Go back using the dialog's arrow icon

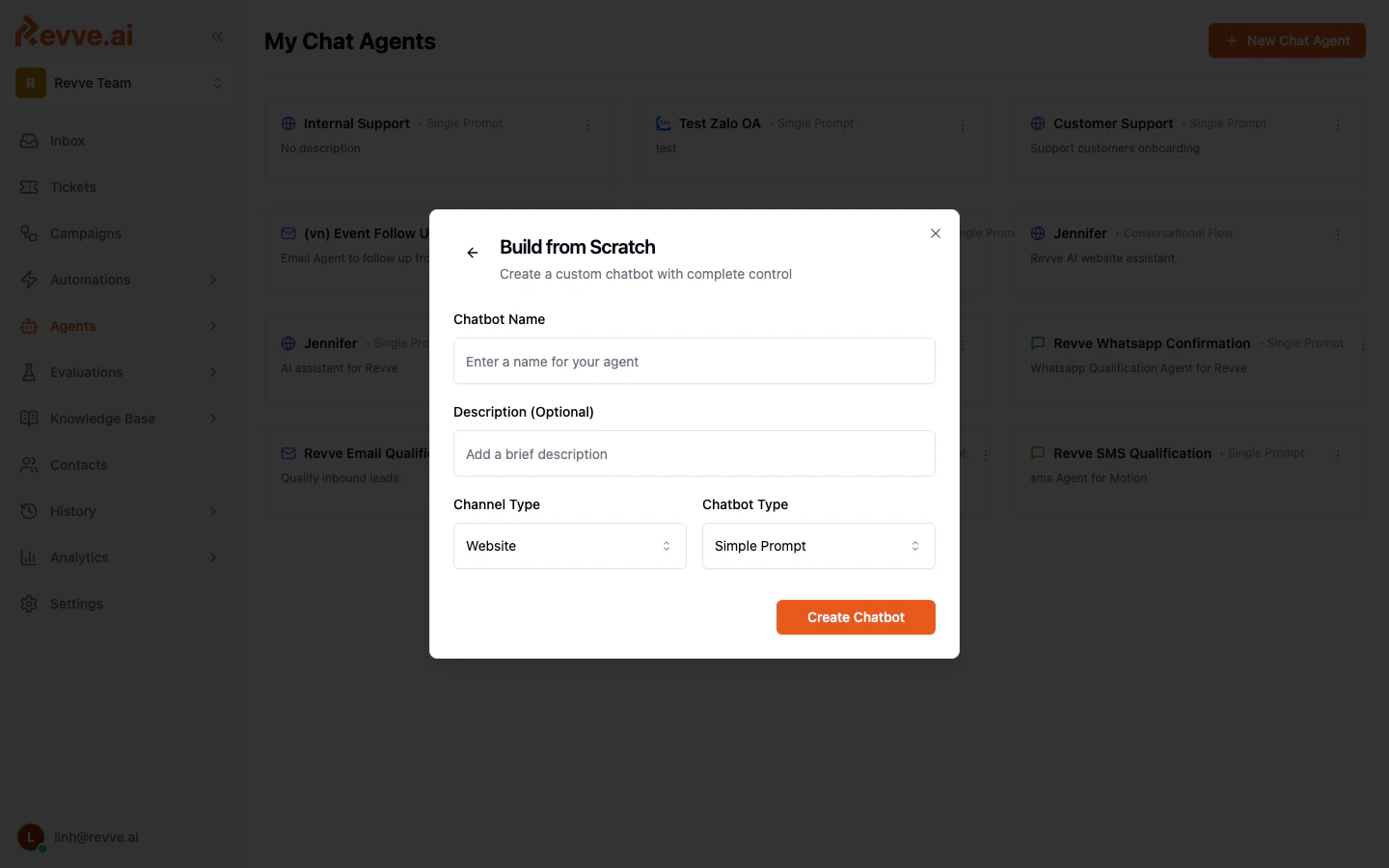click(473, 253)
